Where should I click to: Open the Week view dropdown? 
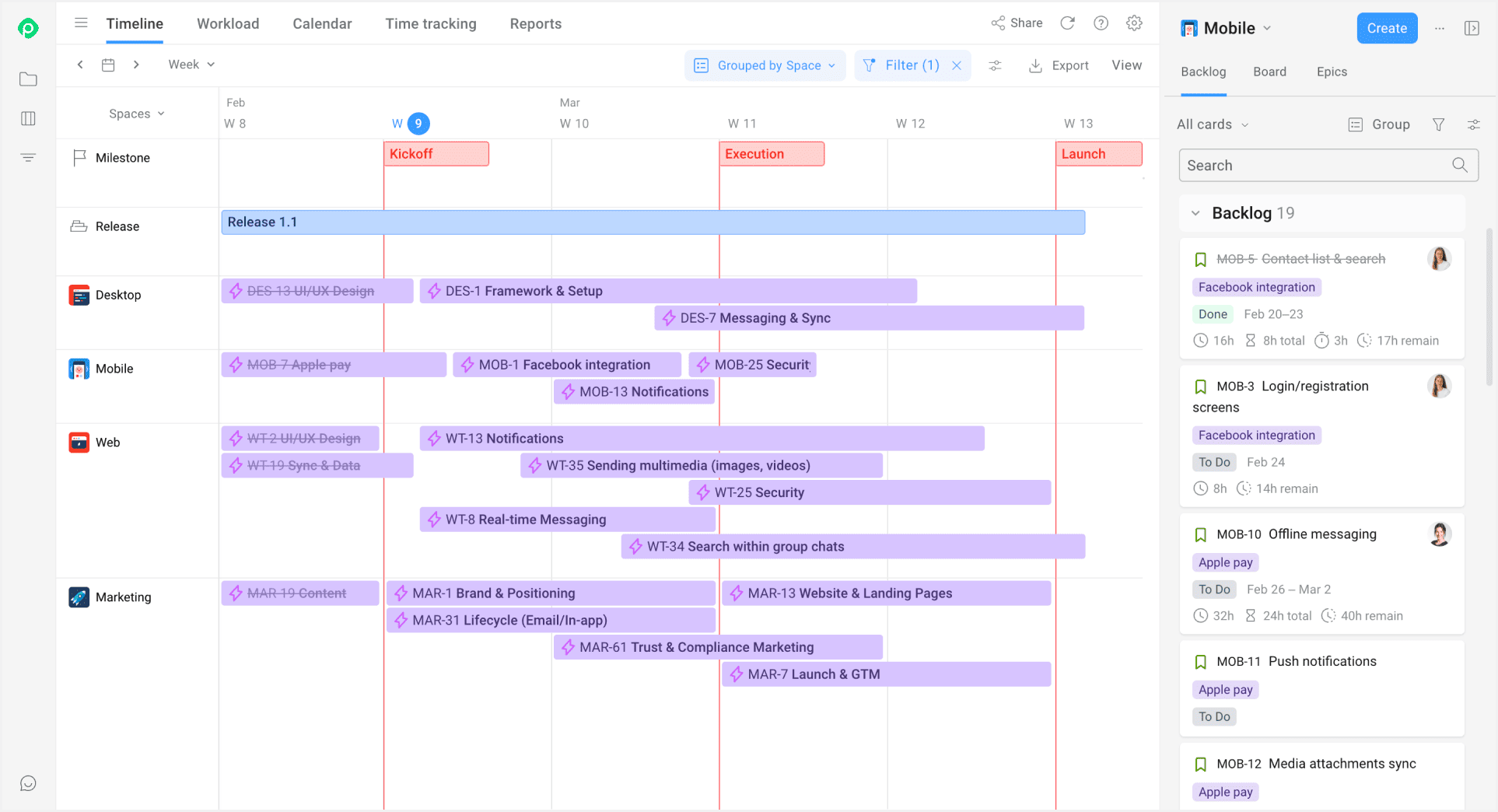pos(191,65)
